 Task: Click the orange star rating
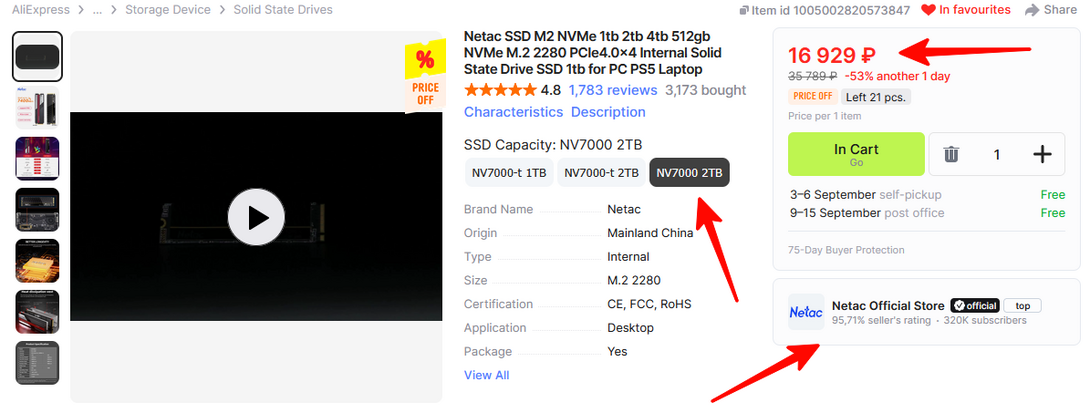[501, 90]
